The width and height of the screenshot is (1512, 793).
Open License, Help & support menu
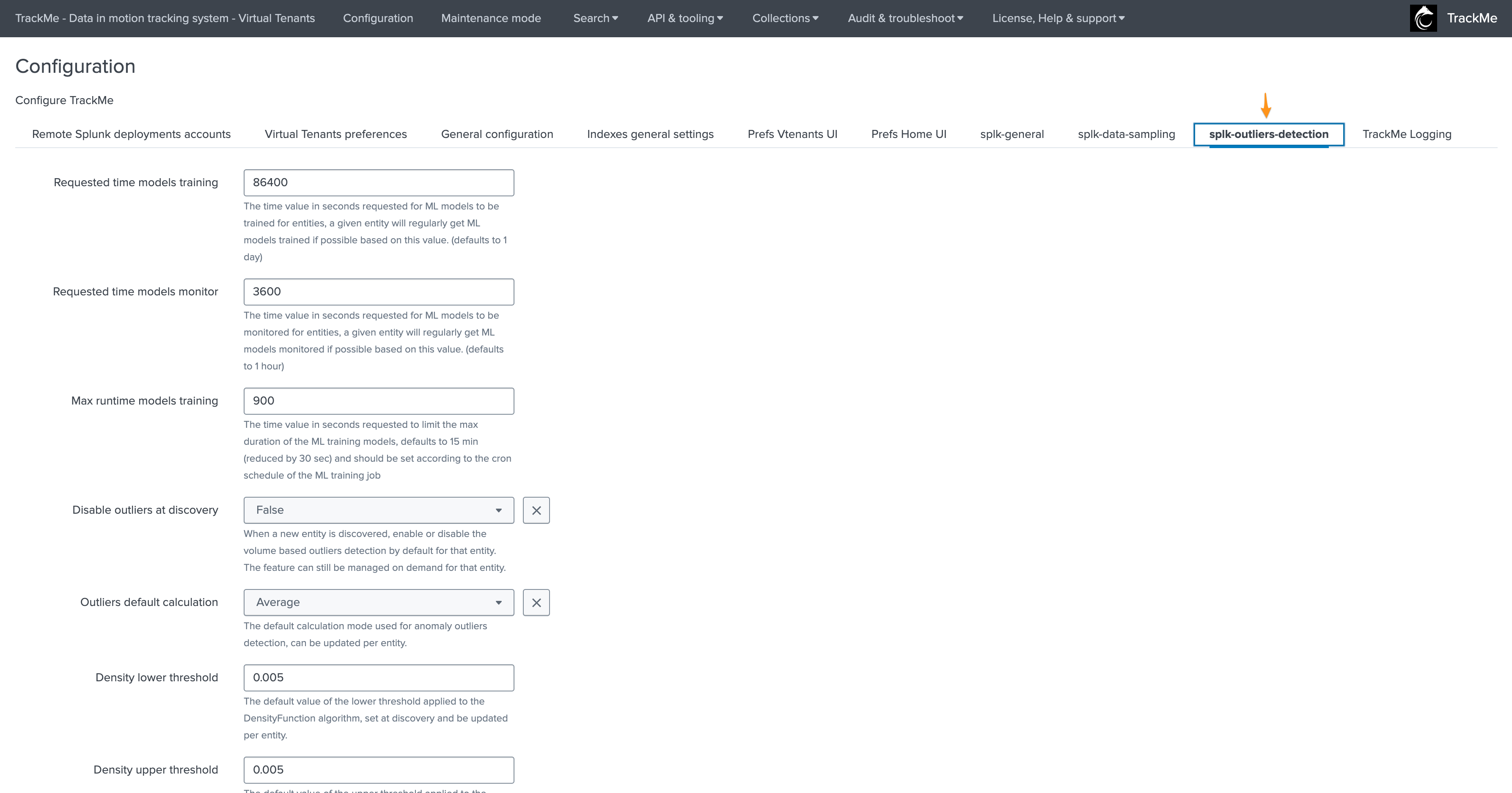[x=1058, y=18]
